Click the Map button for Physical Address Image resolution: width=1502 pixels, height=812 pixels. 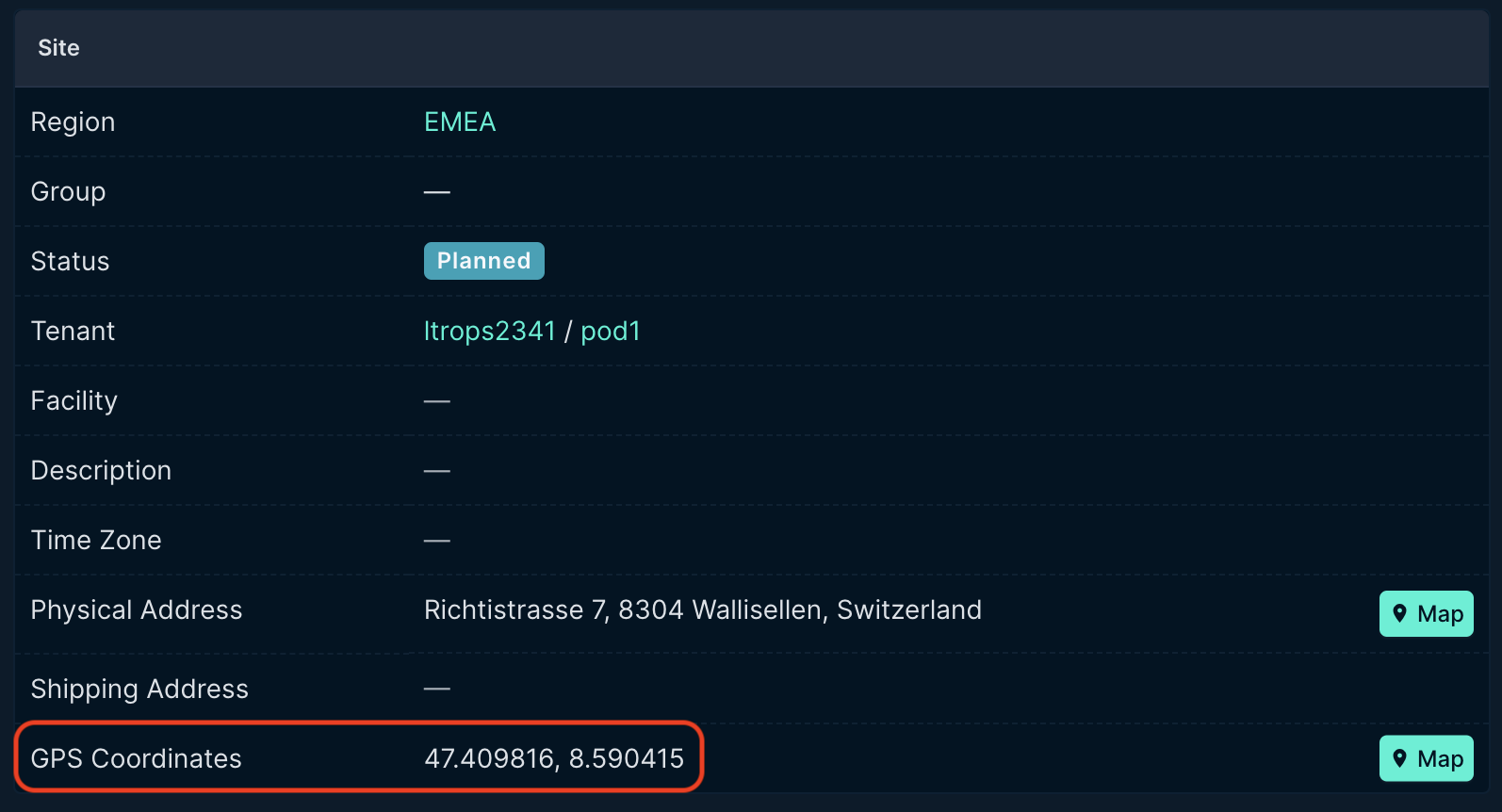point(1427,614)
